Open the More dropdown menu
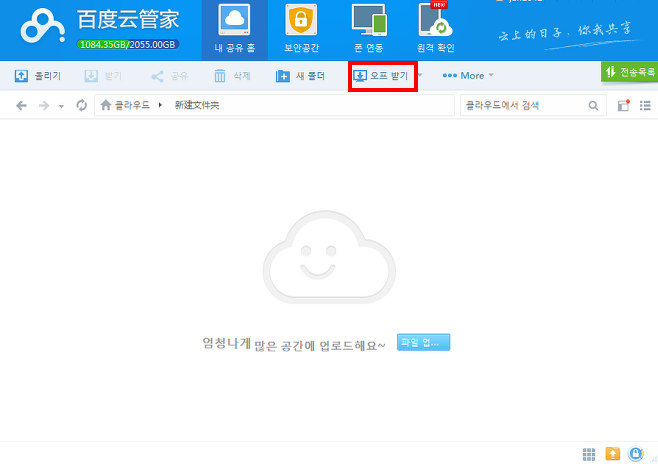The height and width of the screenshot is (464, 658). pyautogui.click(x=468, y=76)
